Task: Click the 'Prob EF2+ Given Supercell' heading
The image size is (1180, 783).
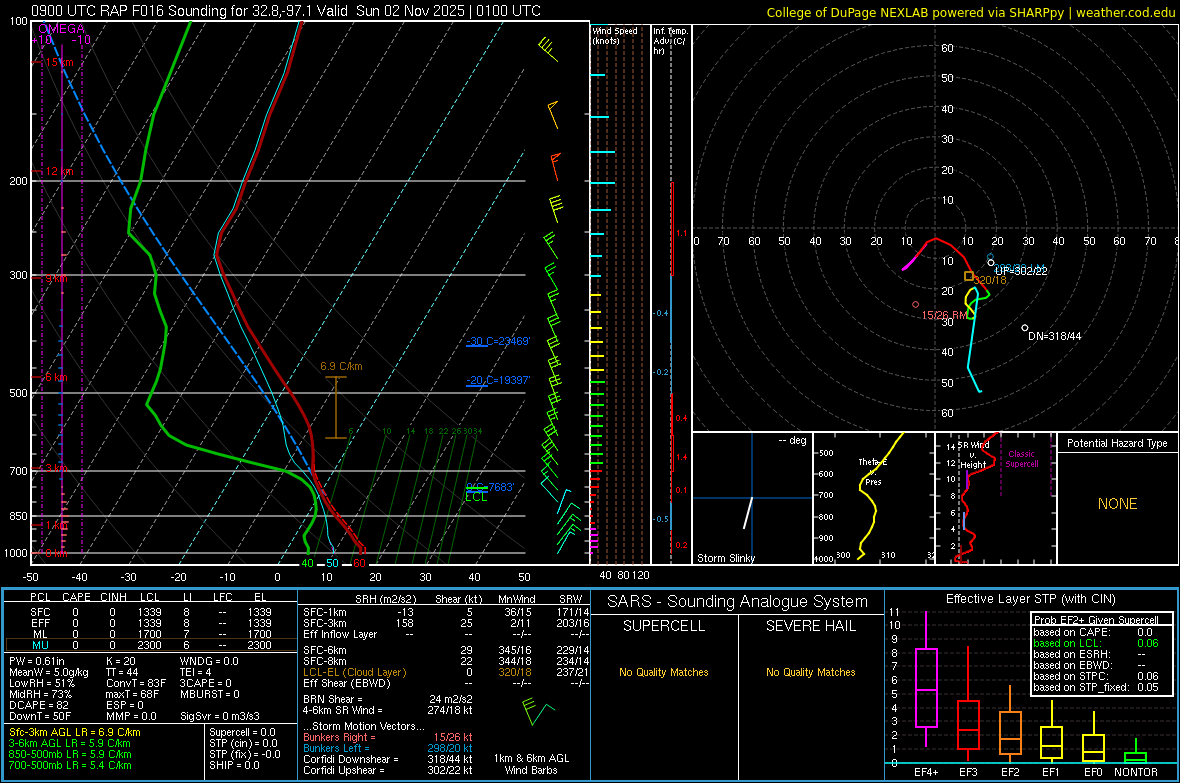Action: coord(1096,620)
